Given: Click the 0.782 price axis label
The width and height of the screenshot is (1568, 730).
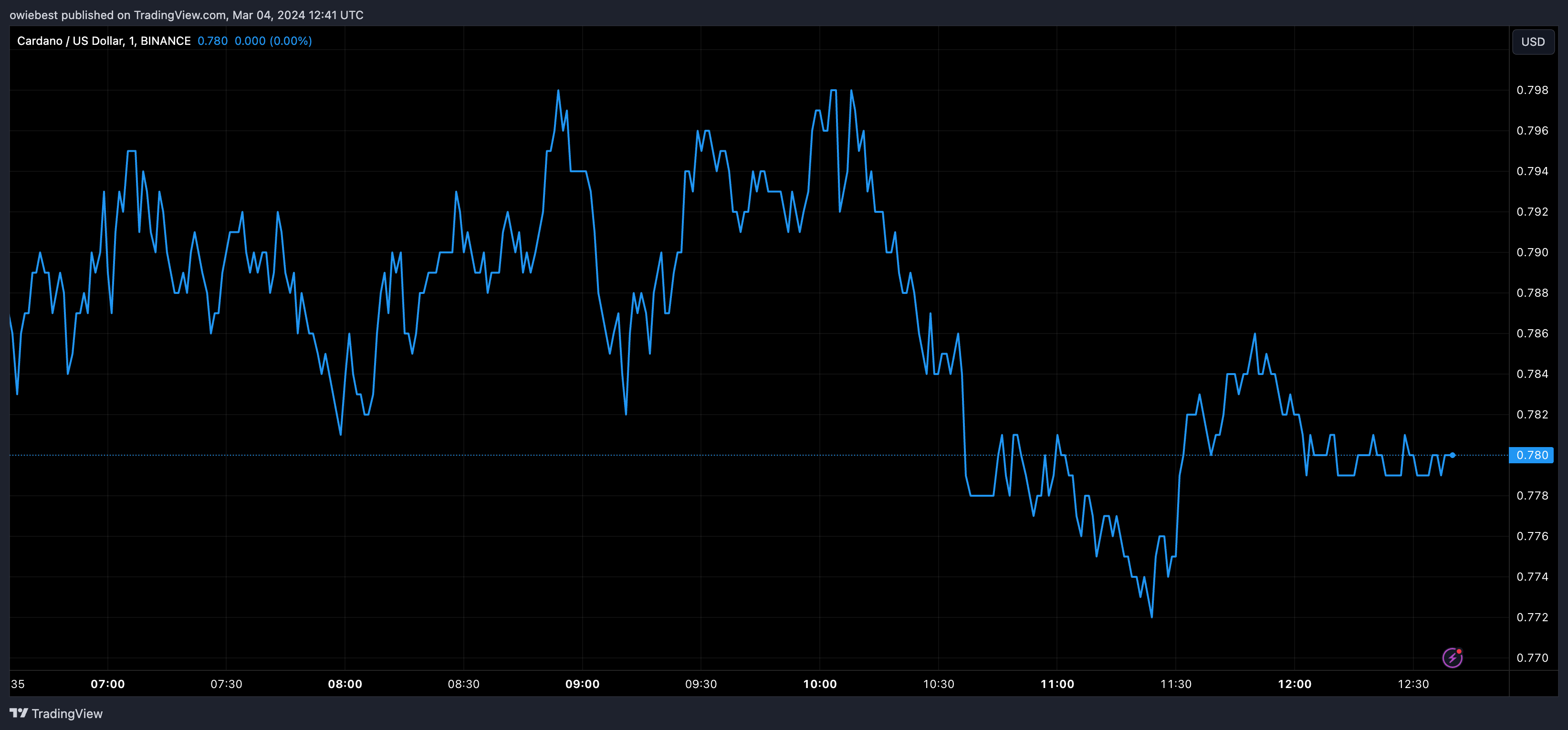Looking at the screenshot, I should click(1532, 415).
